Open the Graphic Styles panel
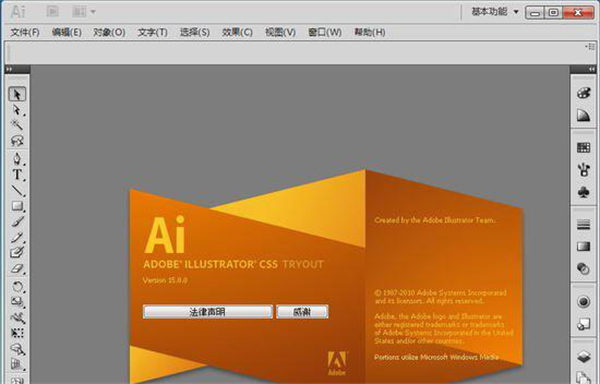 pos(583,324)
